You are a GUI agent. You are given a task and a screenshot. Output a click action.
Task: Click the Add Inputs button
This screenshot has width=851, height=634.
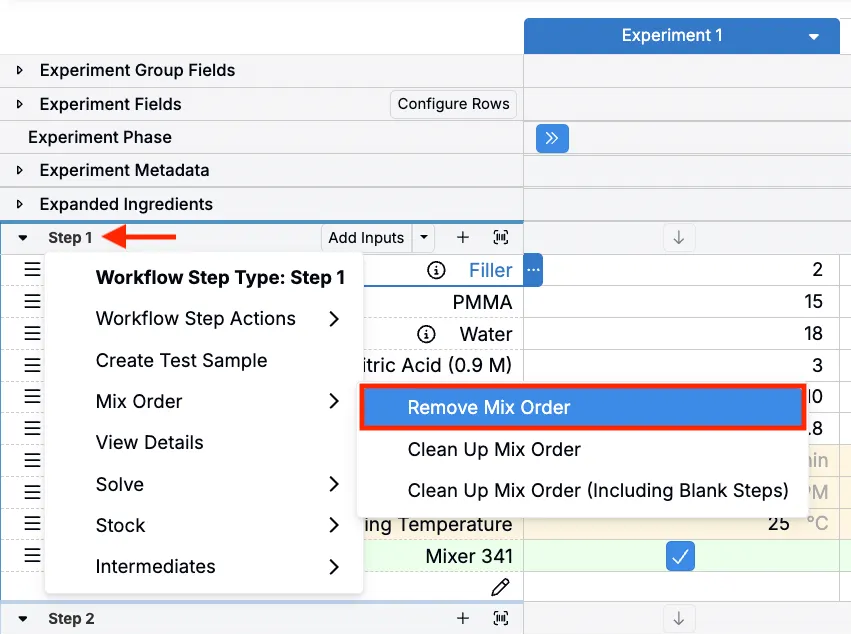point(366,238)
